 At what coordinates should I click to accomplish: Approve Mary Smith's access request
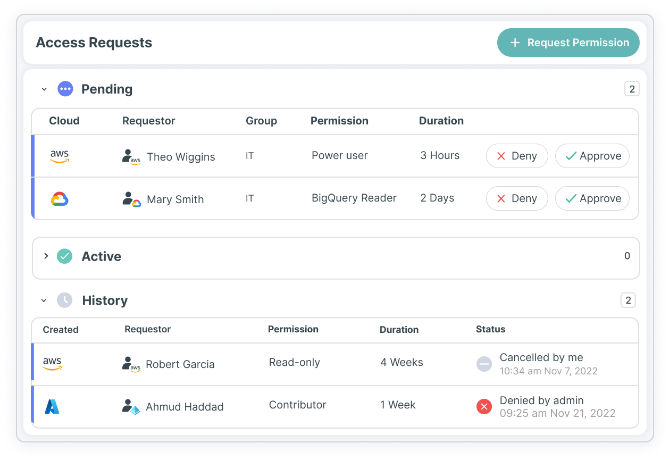(x=592, y=198)
